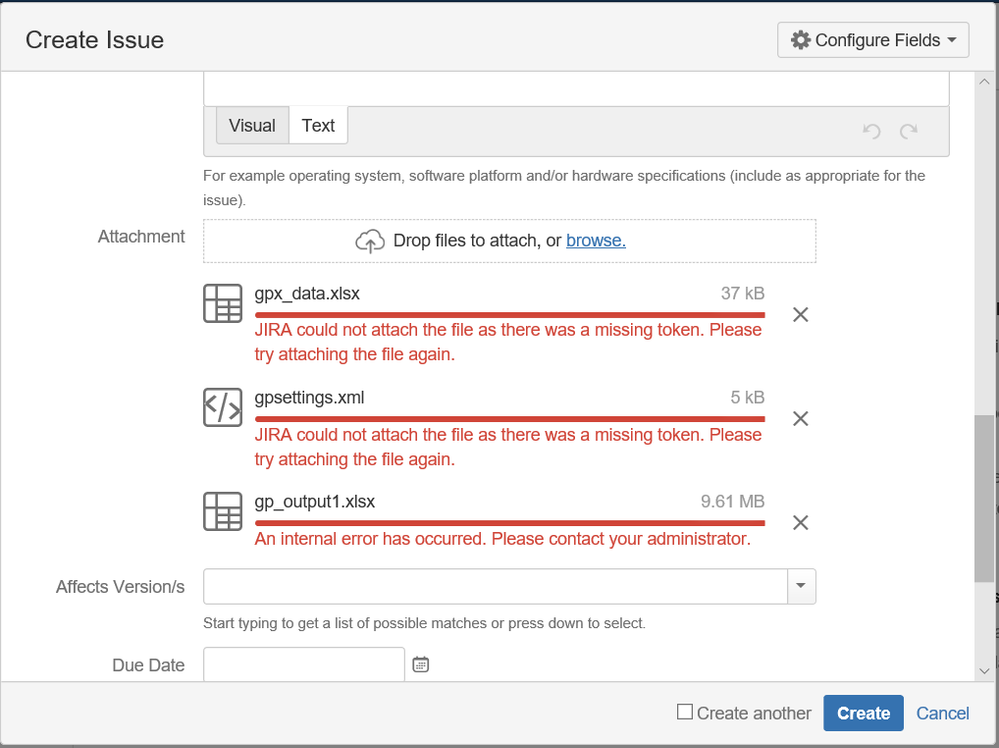Click the spreadsheet icon beside gp_output1.xlsx
Screen dimensions: 999x748
click(222, 511)
